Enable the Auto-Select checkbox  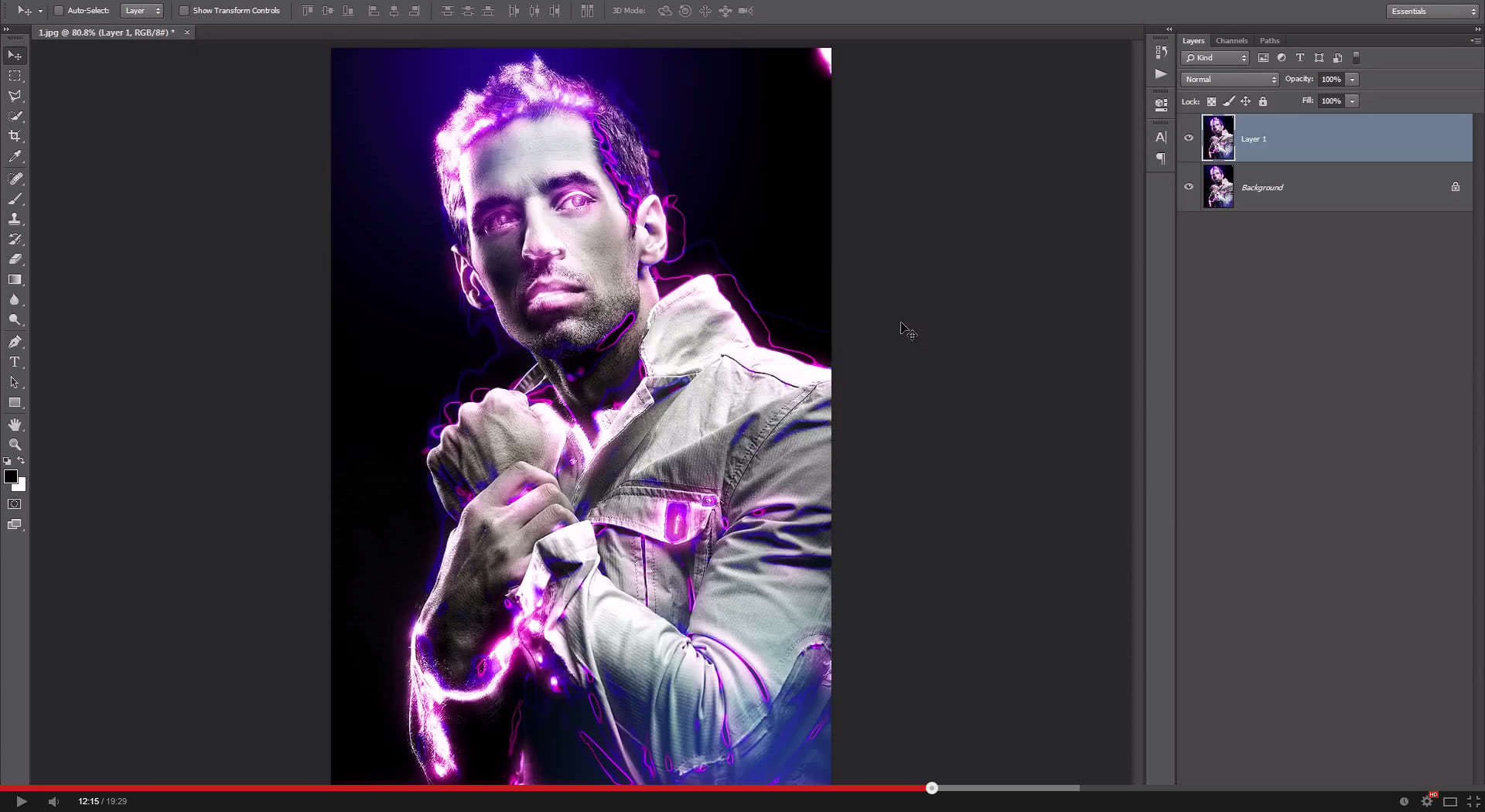pos(58,11)
